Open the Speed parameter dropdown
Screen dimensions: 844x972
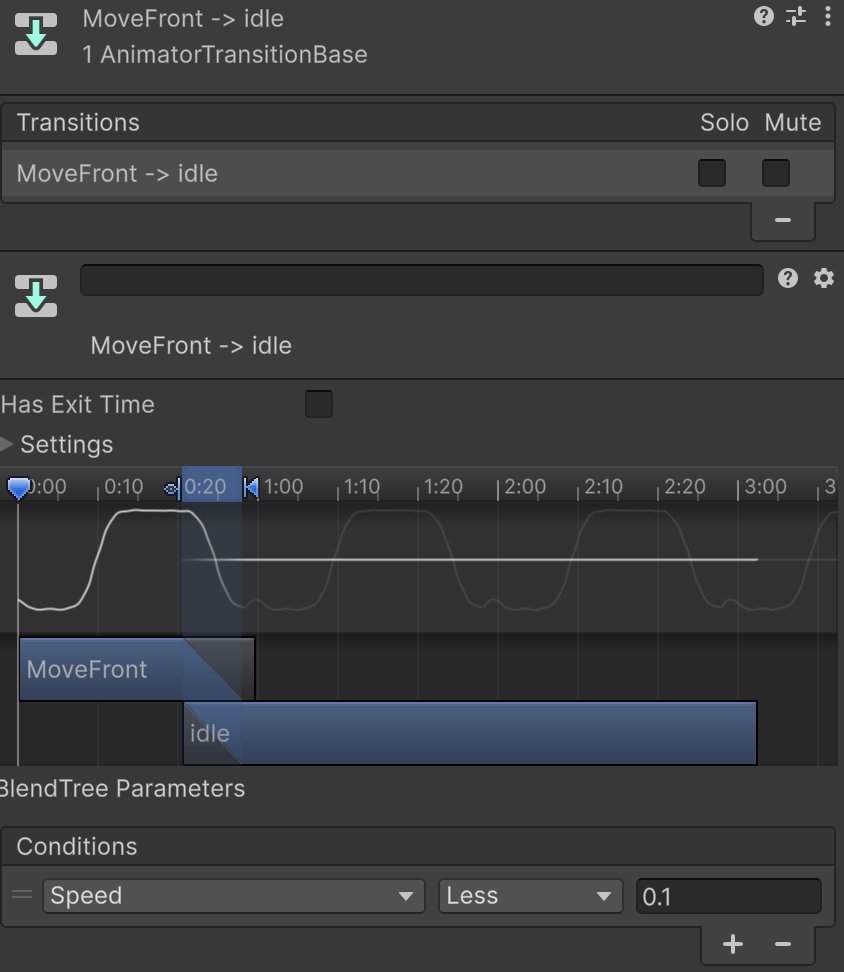(x=234, y=896)
